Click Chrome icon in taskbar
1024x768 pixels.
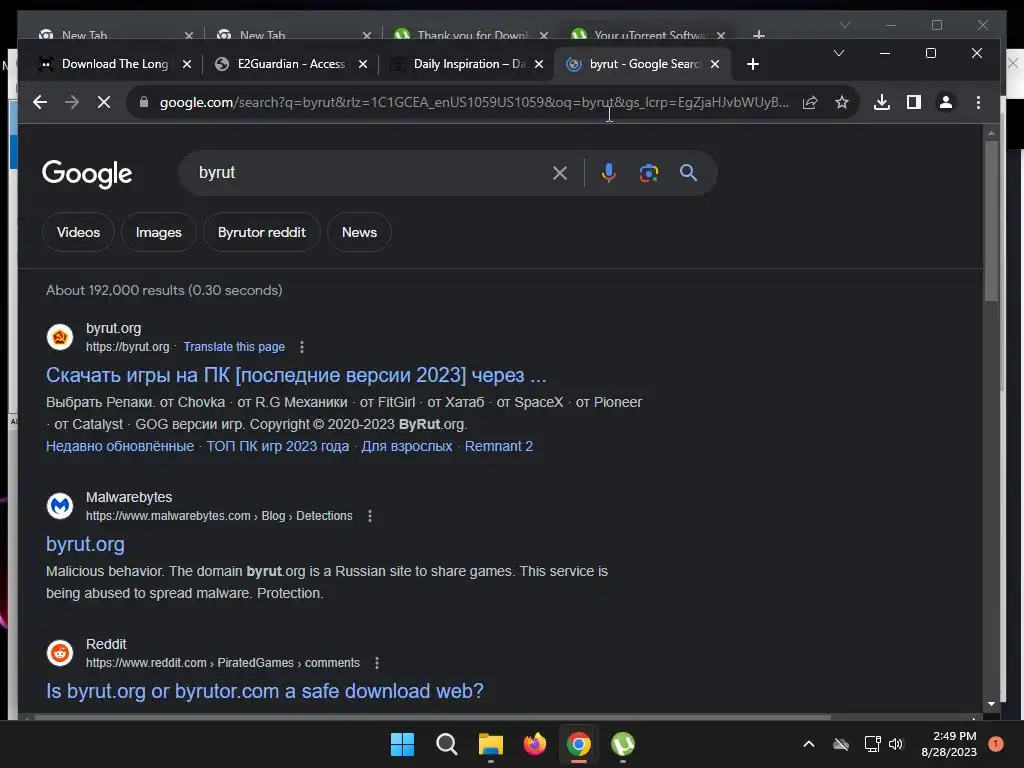579,744
